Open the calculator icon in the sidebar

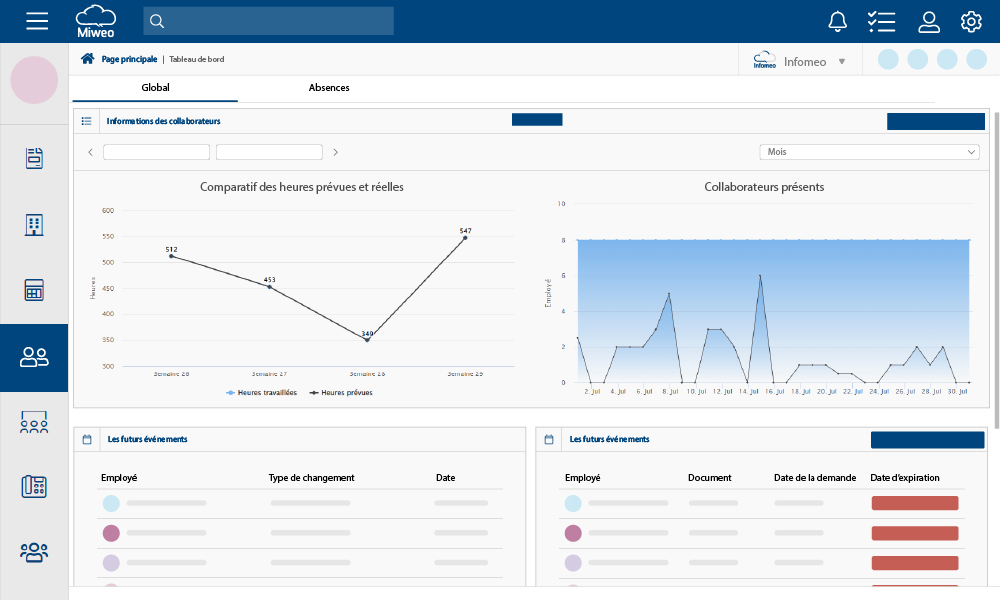point(34,290)
